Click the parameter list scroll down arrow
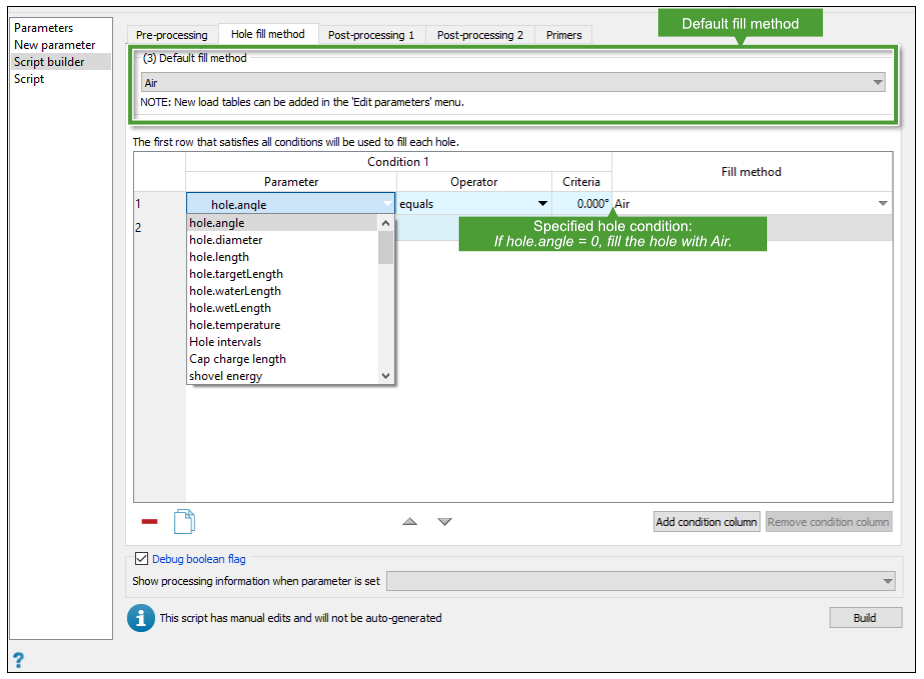 (x=385, y=376)
